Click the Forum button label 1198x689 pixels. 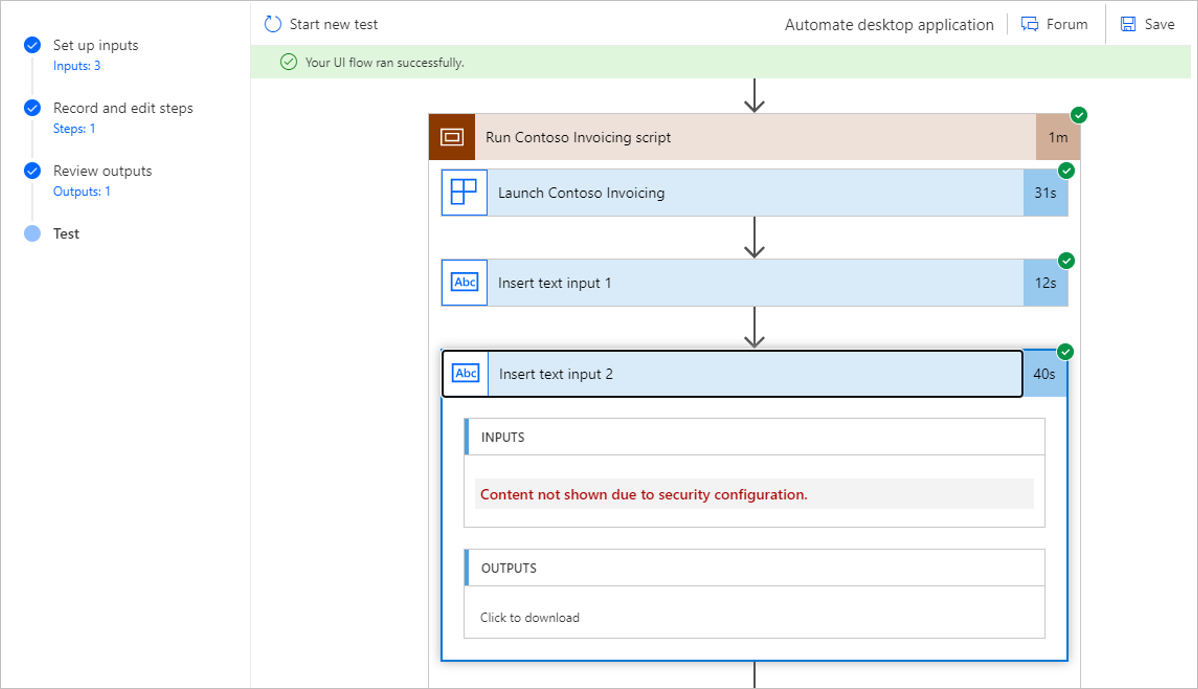1067,24
